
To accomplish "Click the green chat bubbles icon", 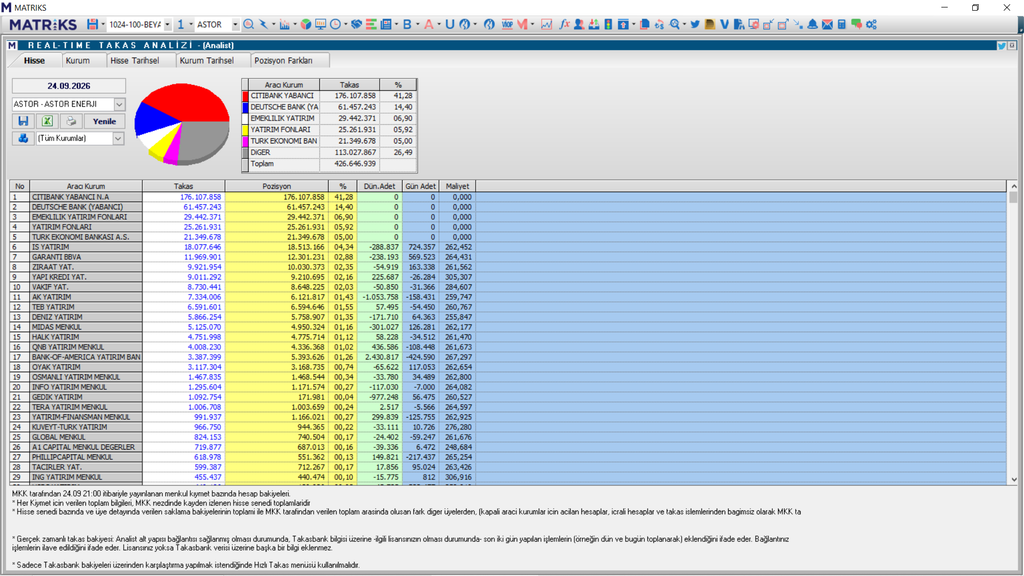I will [x=856, y=24].
